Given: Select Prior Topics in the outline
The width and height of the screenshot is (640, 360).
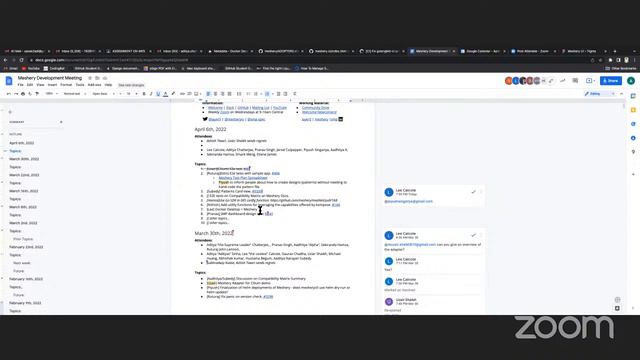Looking at the screenshot, I should coord(23,239).
